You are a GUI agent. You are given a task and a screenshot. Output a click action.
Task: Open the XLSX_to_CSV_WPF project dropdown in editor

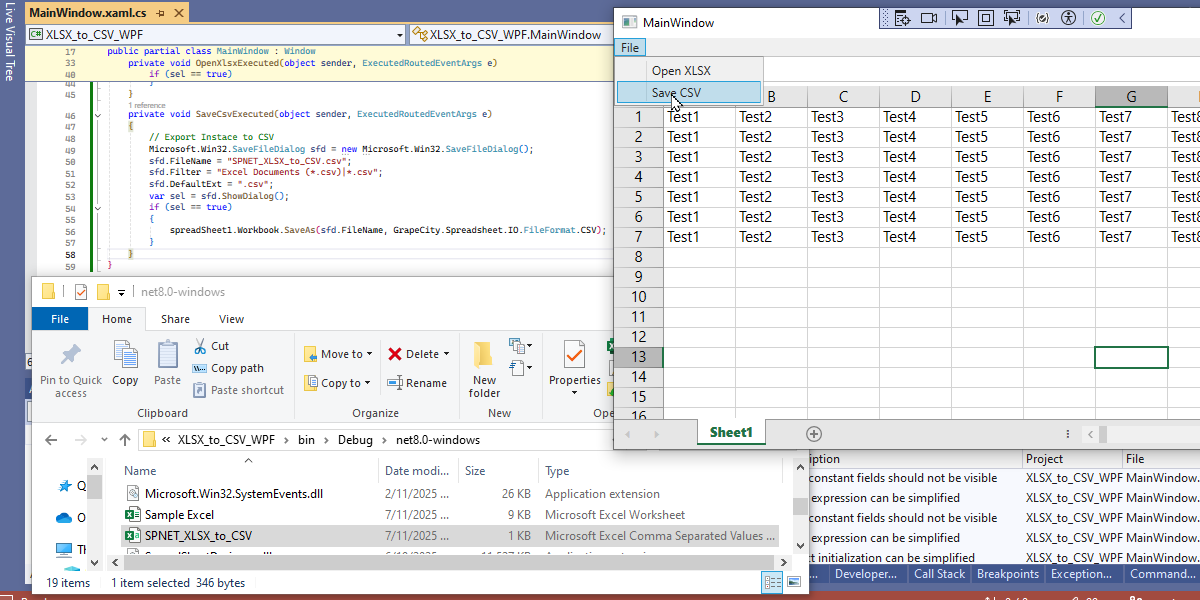click(x=216, y=34)
